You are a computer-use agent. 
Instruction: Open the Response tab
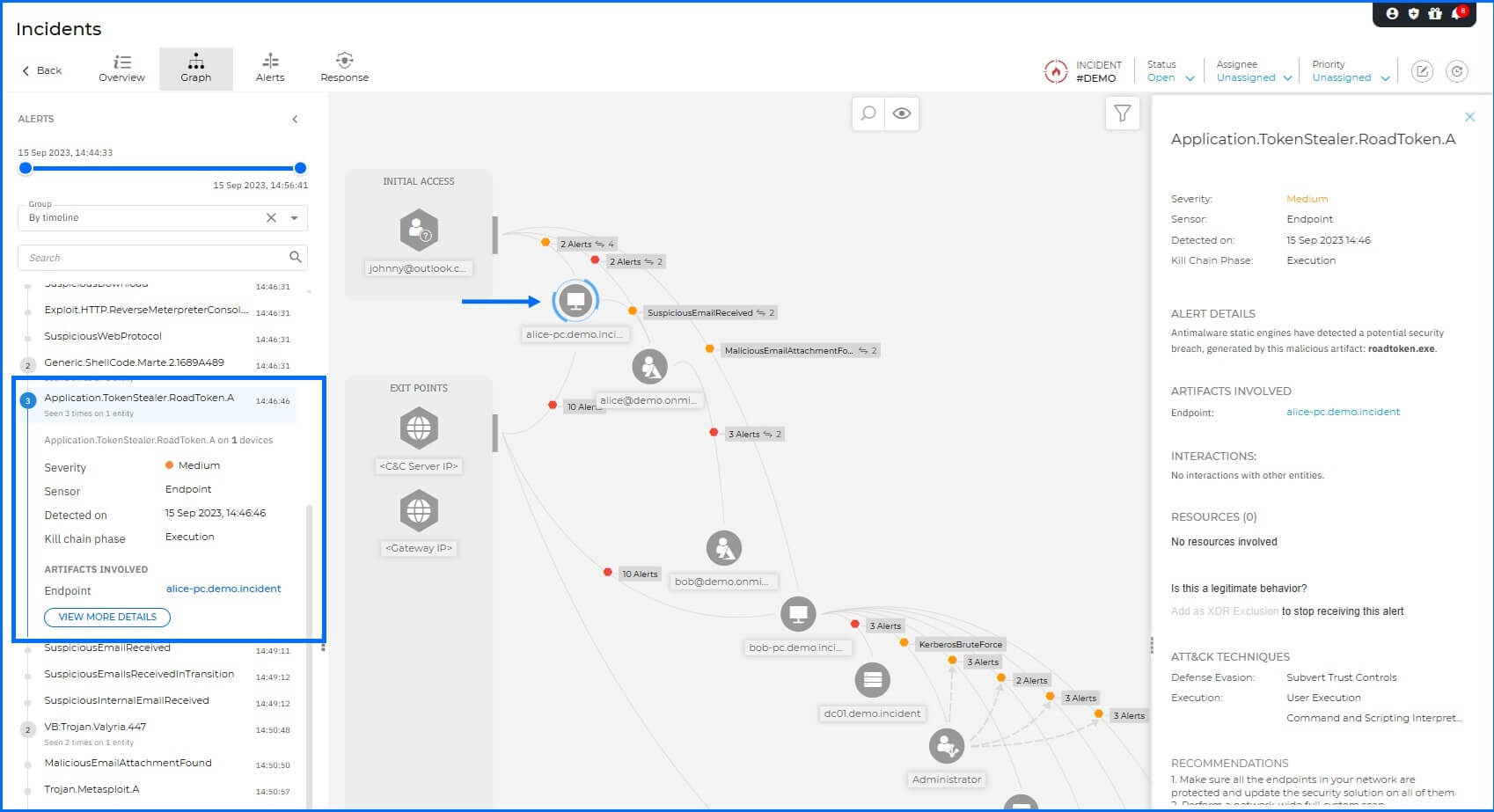coord(344,68)
